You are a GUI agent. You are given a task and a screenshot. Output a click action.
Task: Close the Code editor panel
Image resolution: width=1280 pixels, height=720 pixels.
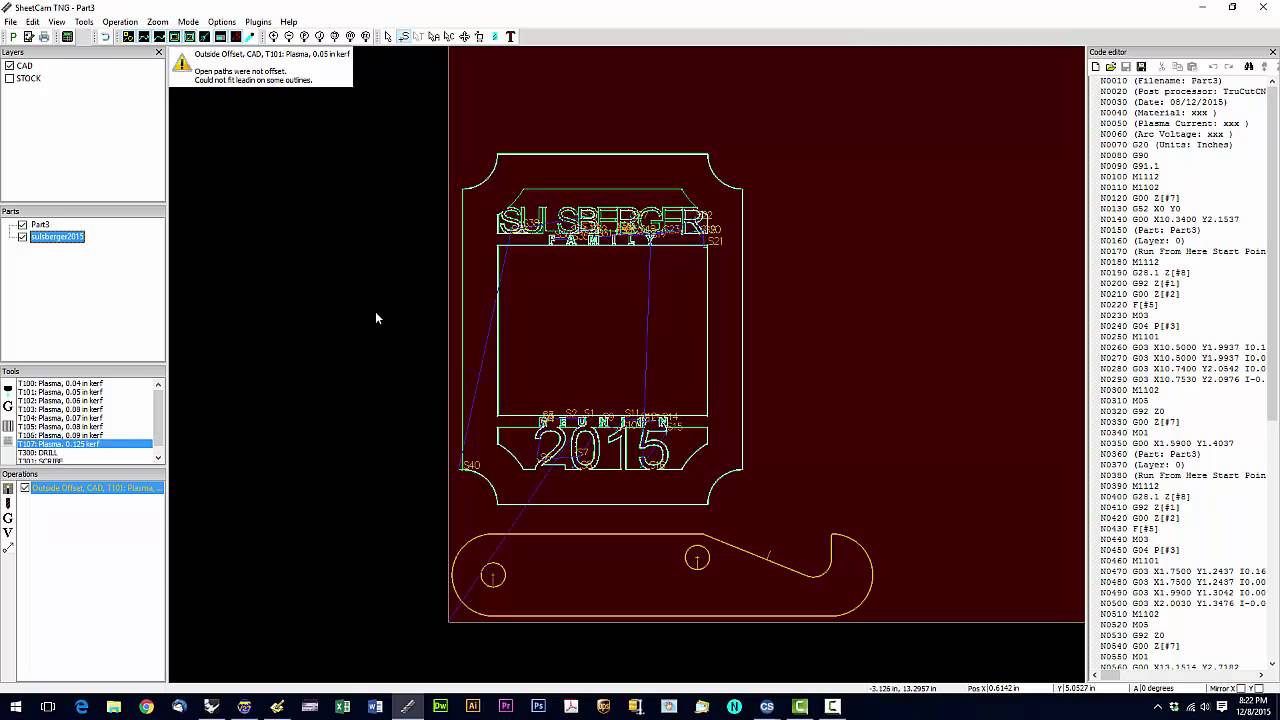pos(1273,52)
